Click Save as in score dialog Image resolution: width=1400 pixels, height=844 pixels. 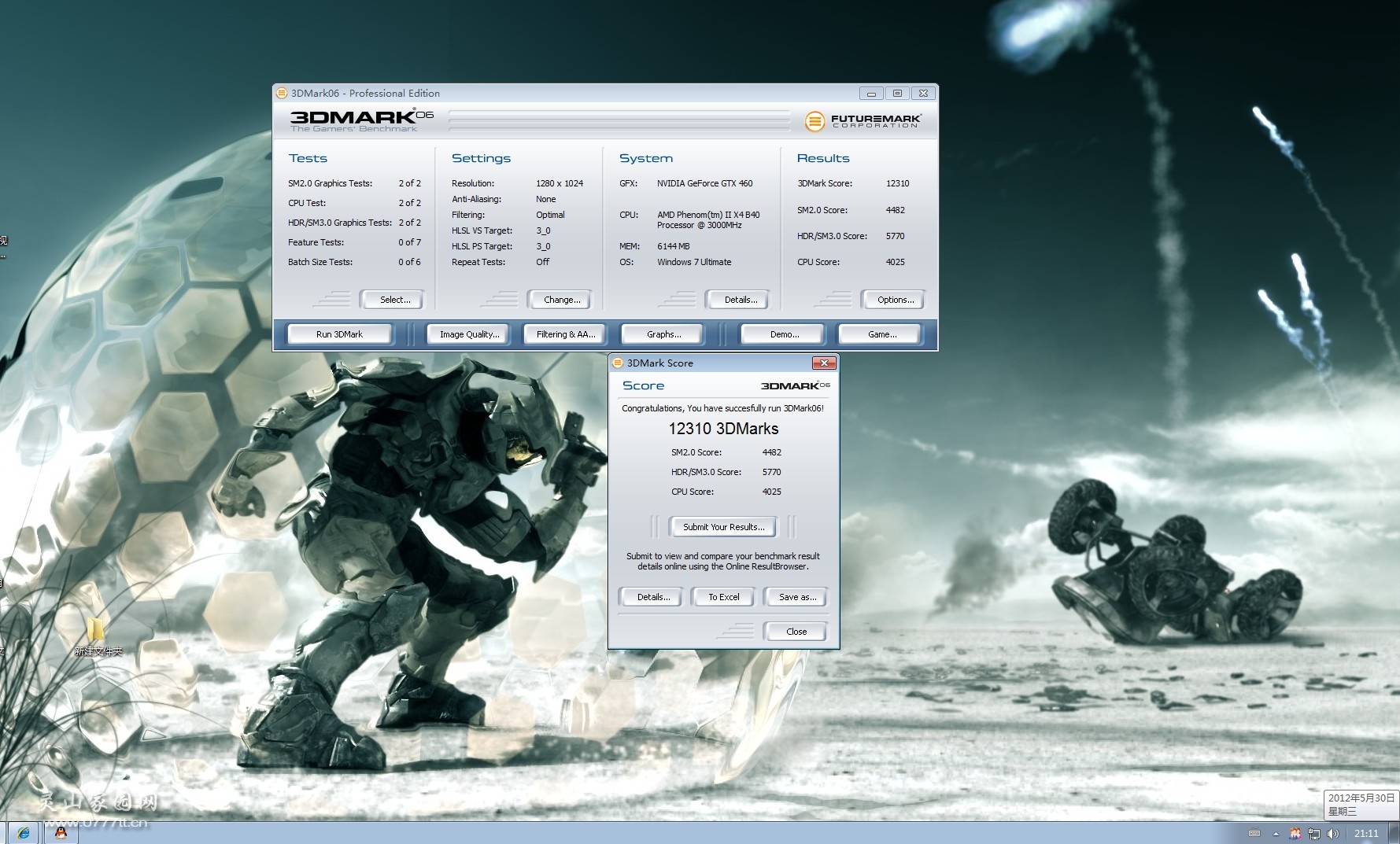pos(797,597)
